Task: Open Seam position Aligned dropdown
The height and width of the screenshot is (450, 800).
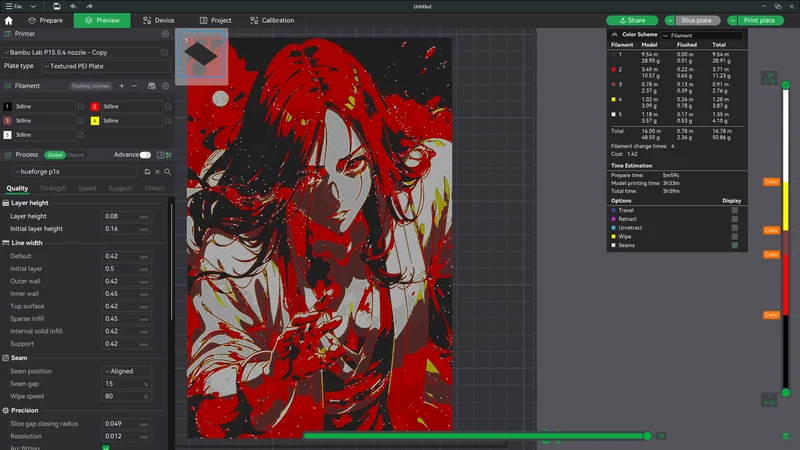Action: (127, 371)
